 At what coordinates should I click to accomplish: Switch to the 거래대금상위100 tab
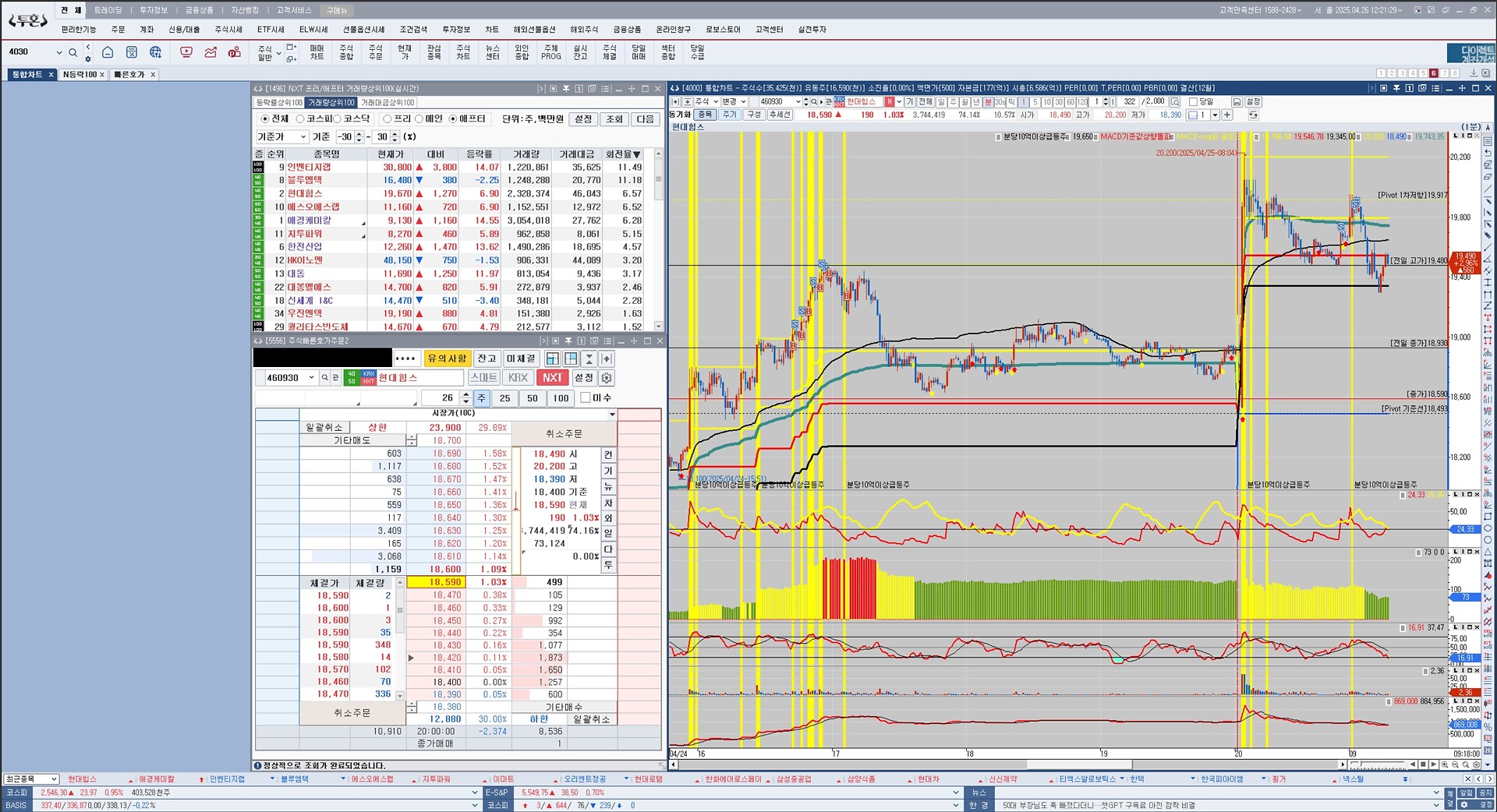388,103
